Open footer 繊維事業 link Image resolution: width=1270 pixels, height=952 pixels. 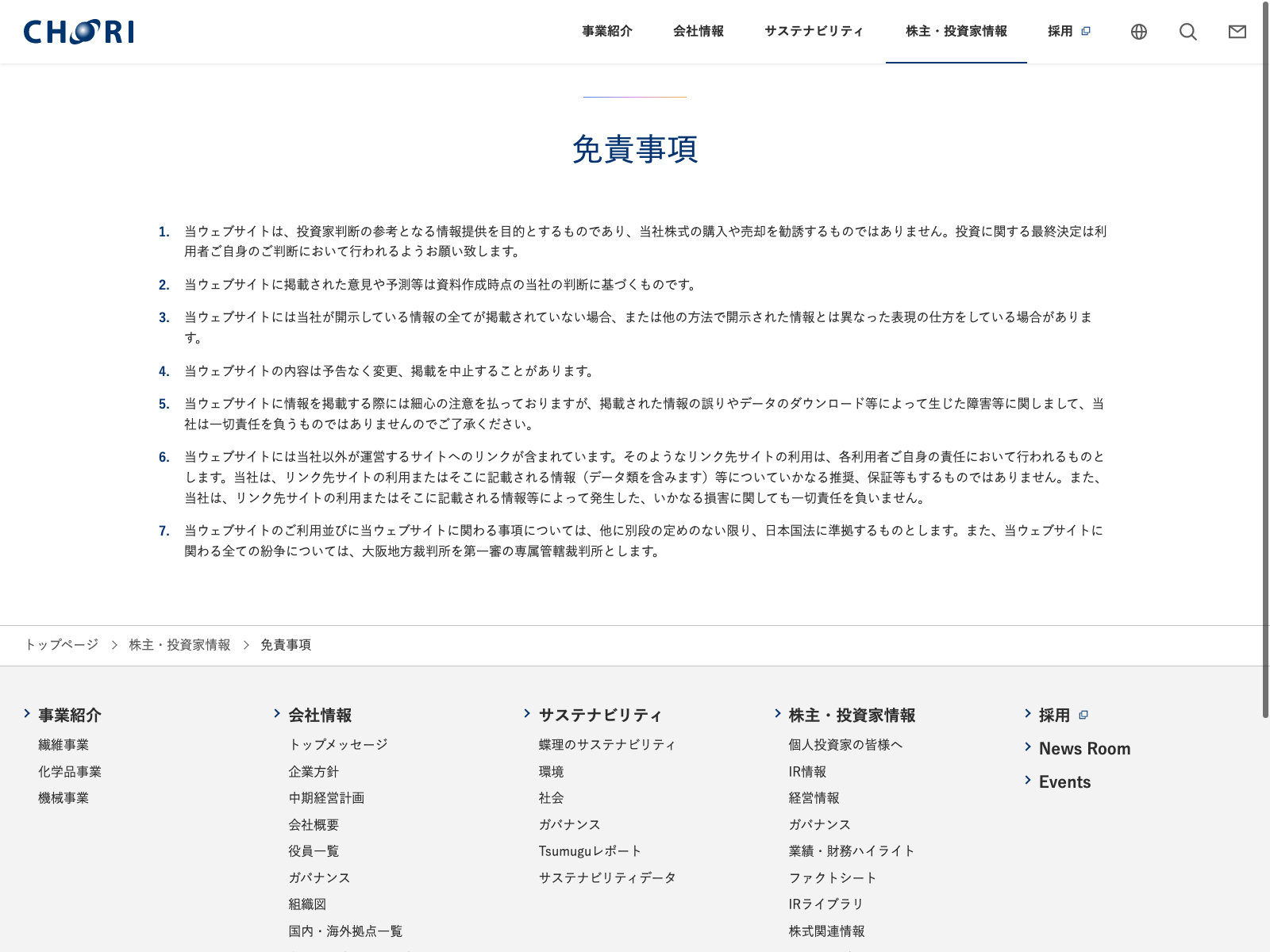(63, 745)
